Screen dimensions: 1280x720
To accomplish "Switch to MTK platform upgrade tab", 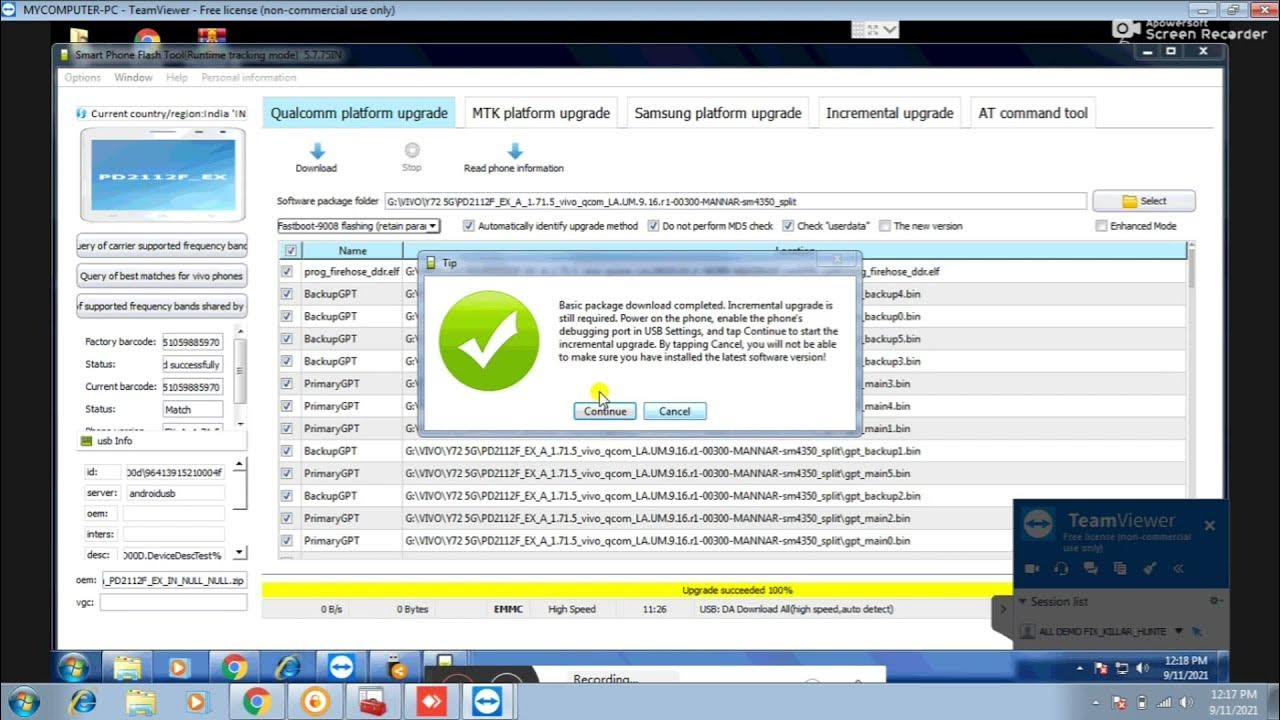I will point(541,113).
